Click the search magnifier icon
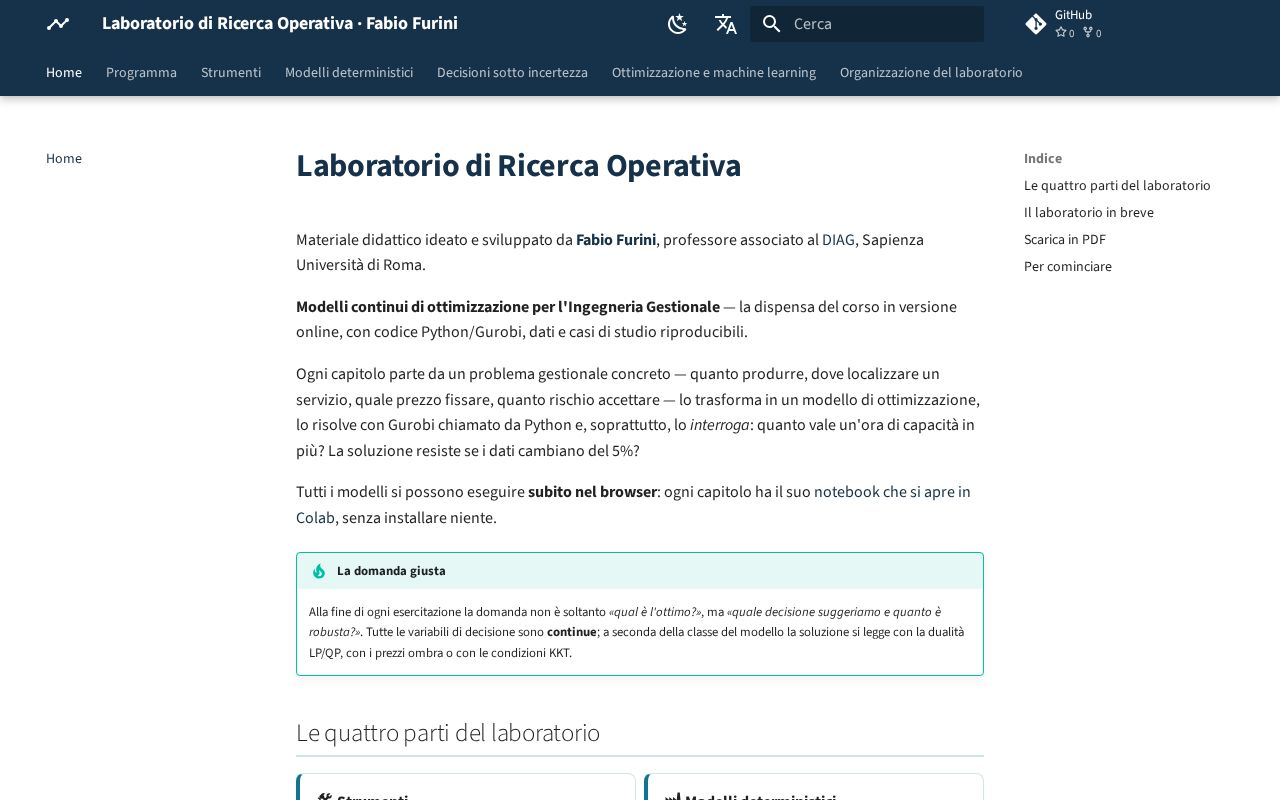Screen dimensions: 1280x800 point(771,24)
